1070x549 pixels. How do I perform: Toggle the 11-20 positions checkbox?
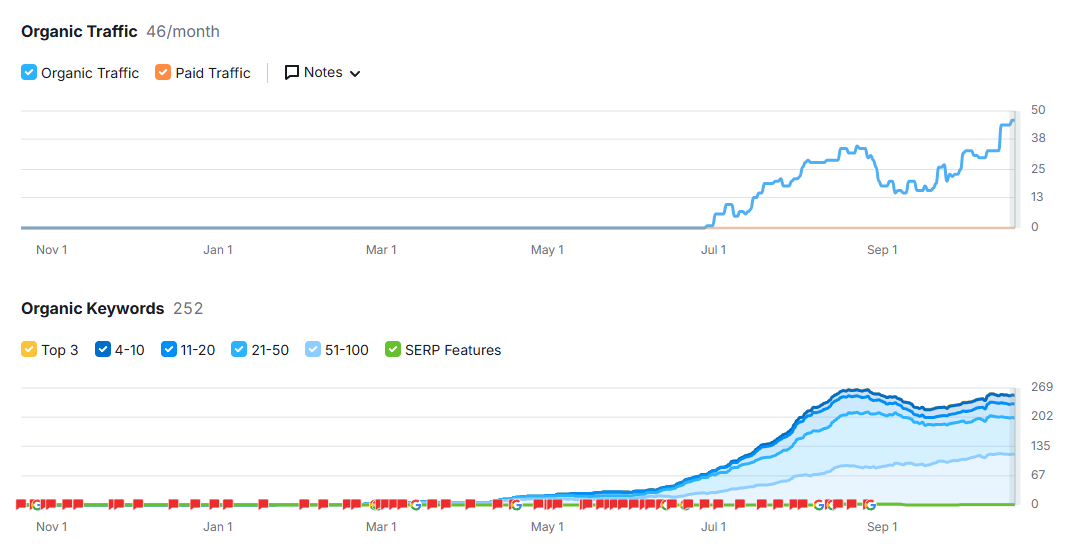click(169, 350)
